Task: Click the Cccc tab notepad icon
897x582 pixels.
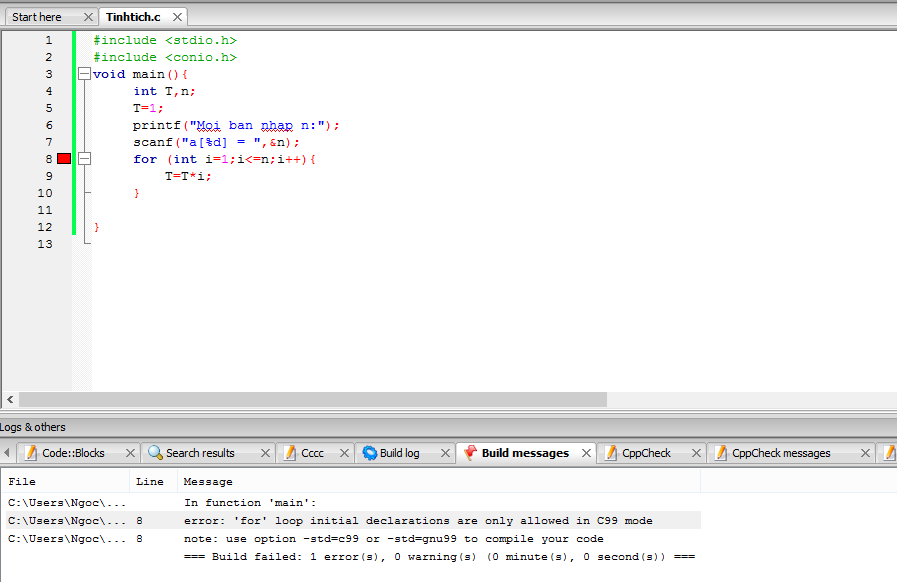Action: point(289,453)
